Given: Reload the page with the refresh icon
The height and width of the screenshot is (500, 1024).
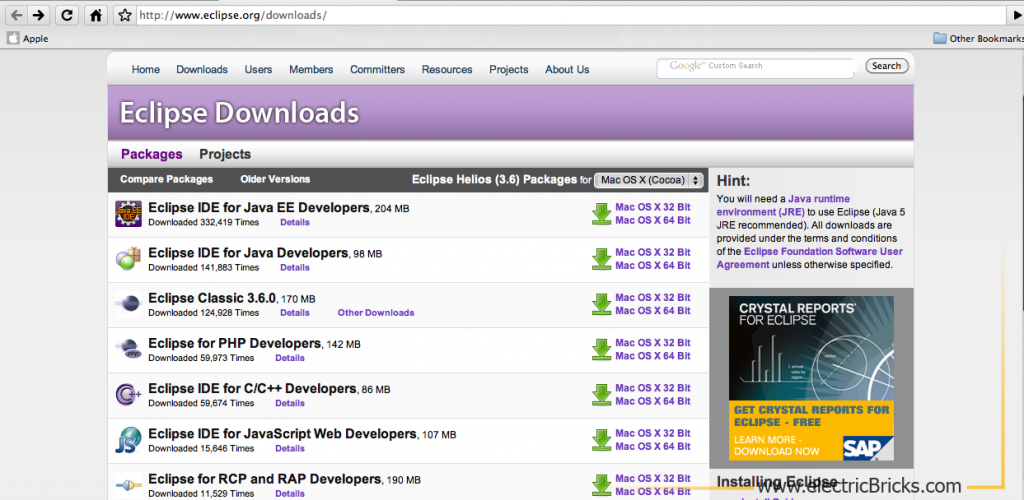Looking at the screenshot, I should point(67,15).
